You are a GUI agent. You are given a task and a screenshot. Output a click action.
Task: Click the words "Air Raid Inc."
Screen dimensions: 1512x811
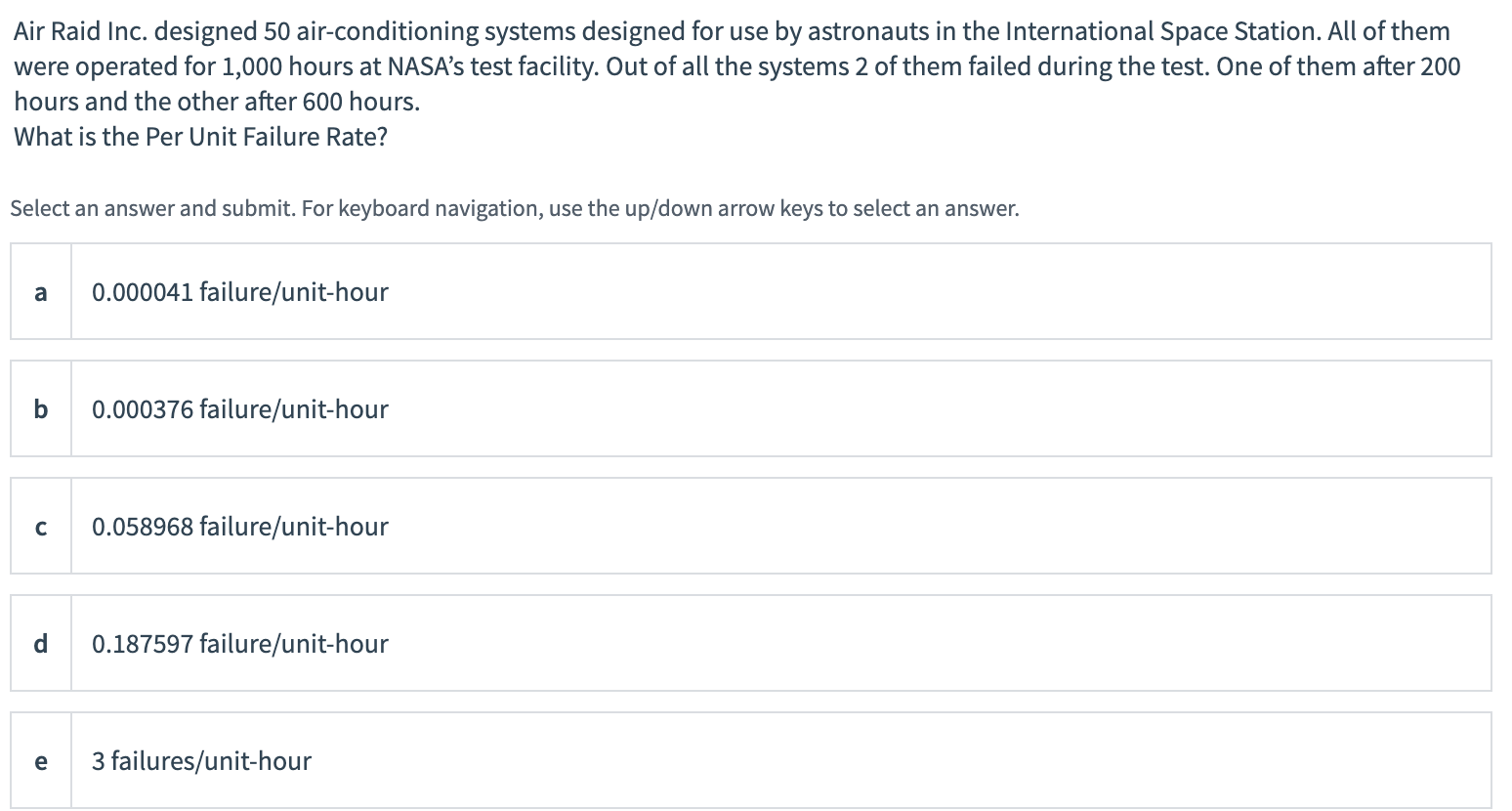tap(80, 31)
